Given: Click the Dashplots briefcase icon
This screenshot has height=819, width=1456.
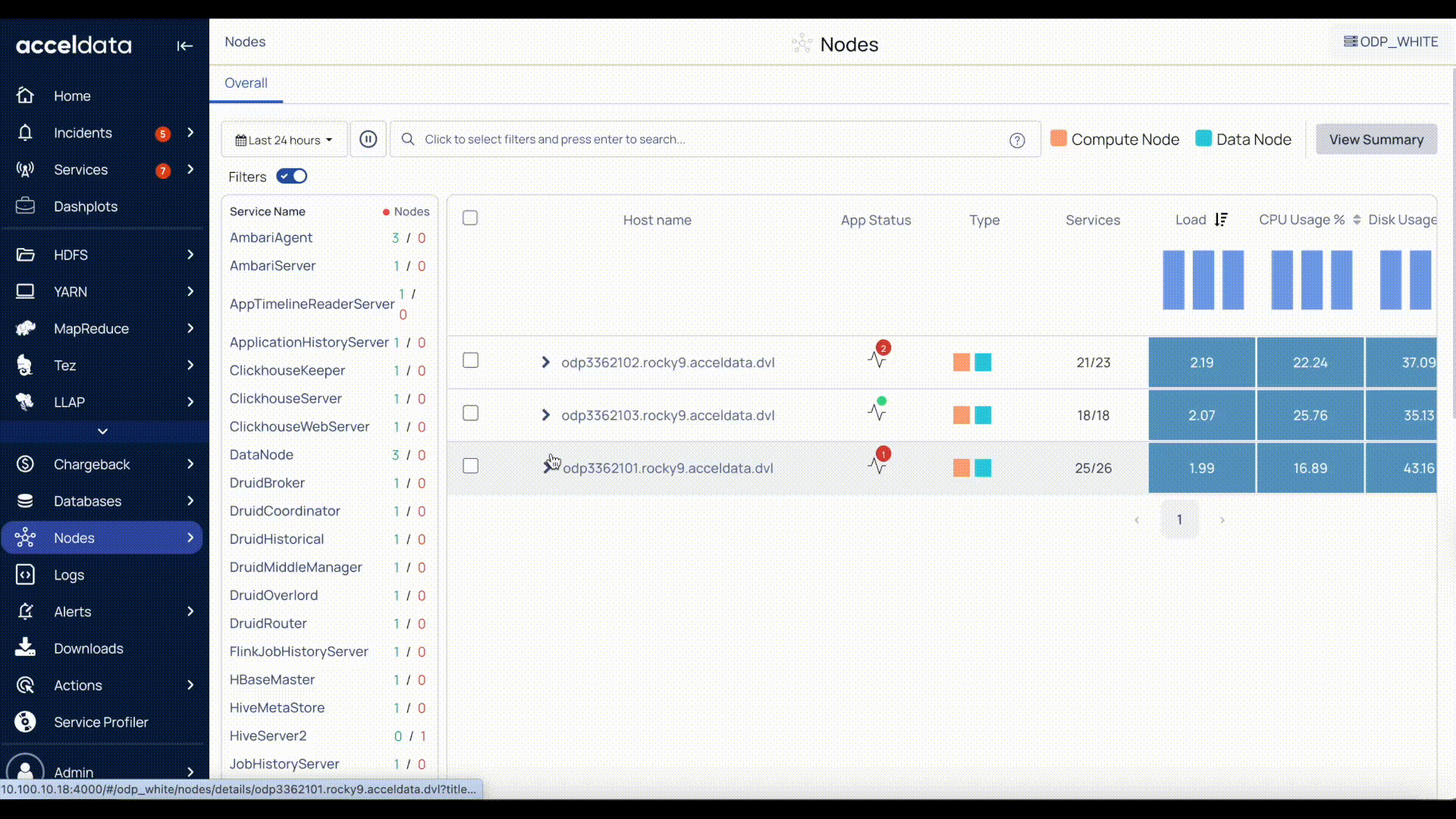Looking at the screenshot, I should tap(25, 206).
